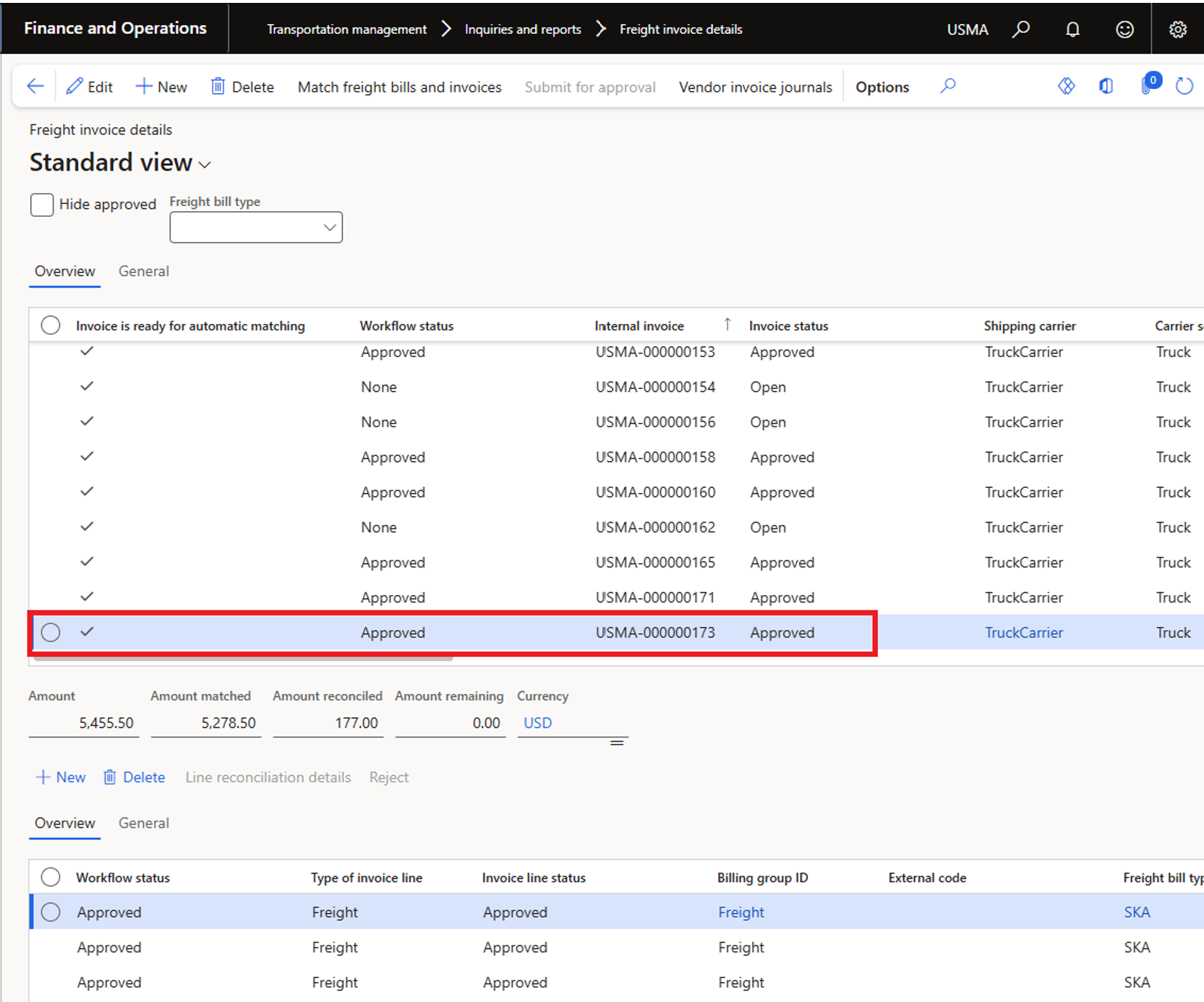Open the TruckCarrier link on selected row
Image resolution: width=1204 pixels, height=1002 pixels.
coord(1024,633)
